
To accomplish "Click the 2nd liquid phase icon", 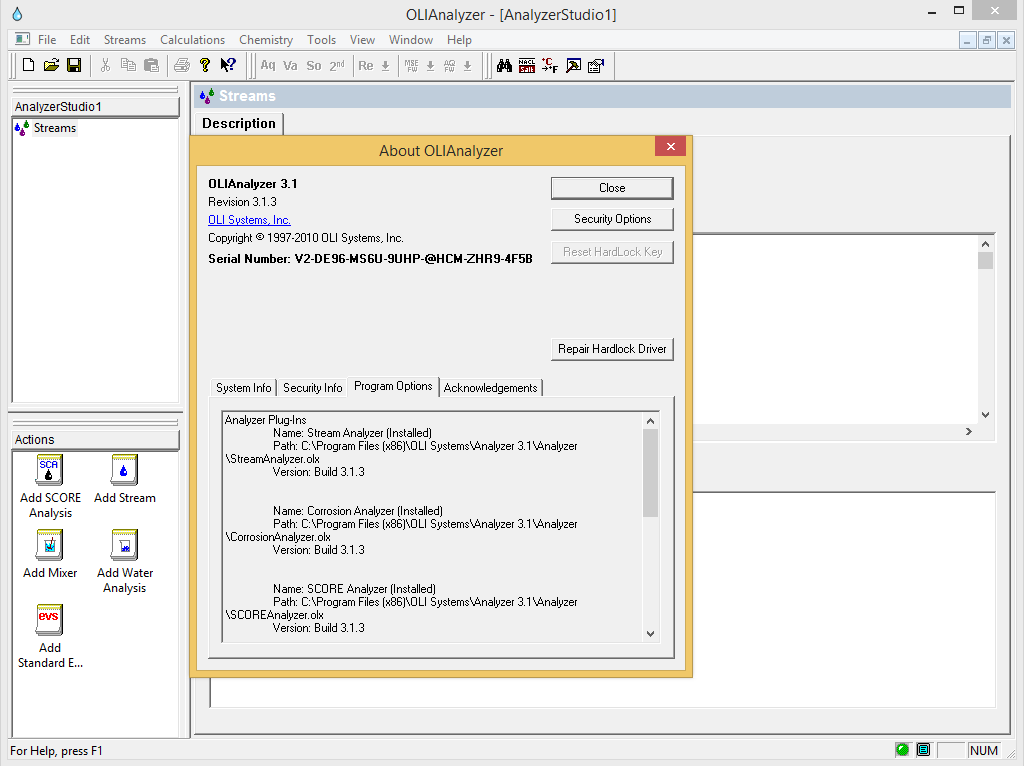I will click(x=337, y=65).
